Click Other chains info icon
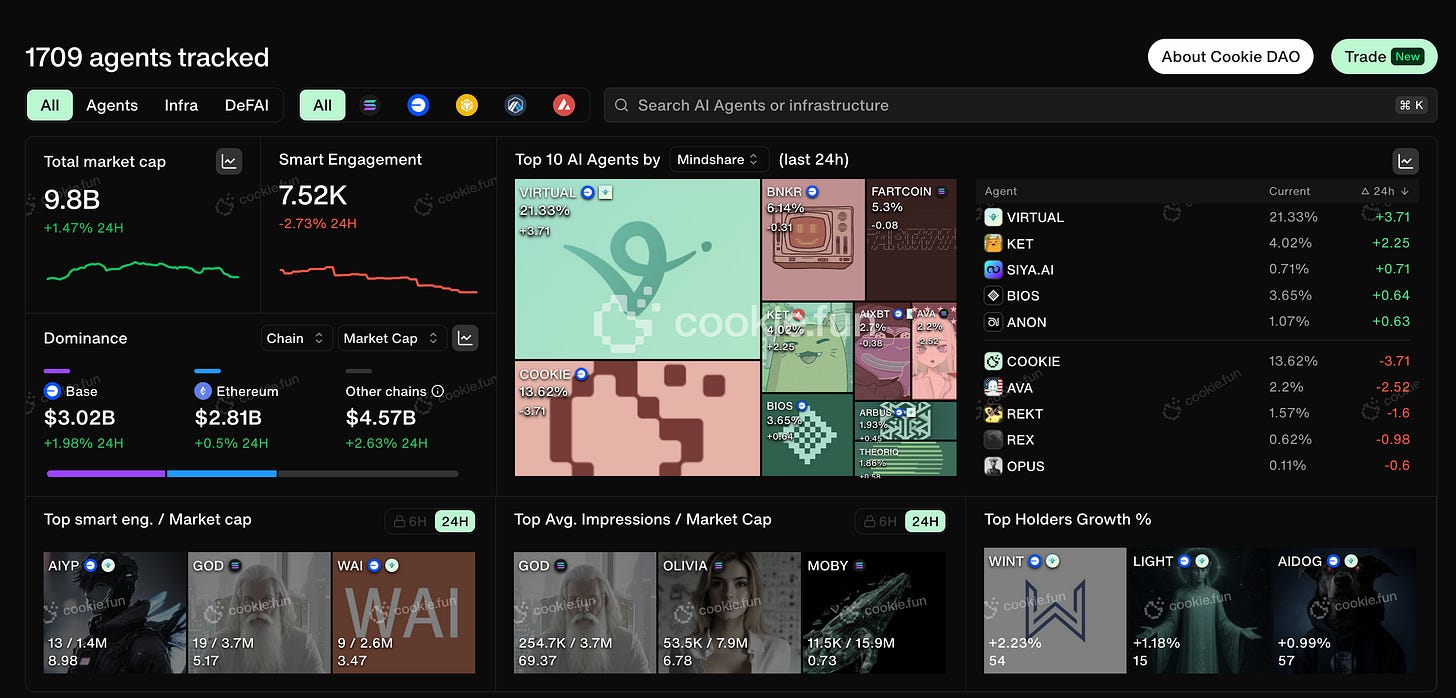The height and width of the screenshot is (698, 1456). coord(437,391)
